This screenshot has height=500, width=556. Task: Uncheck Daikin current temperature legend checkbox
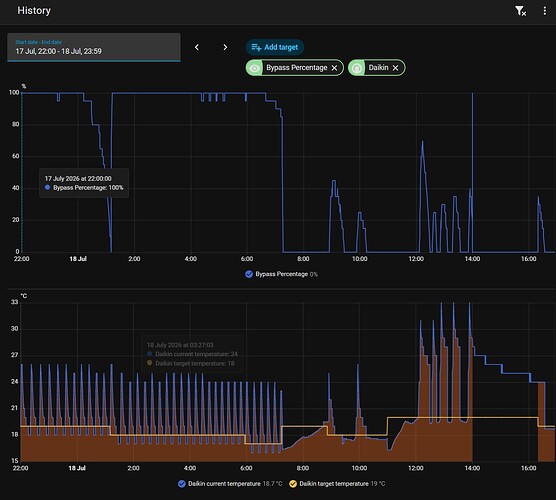coord(182,484)
